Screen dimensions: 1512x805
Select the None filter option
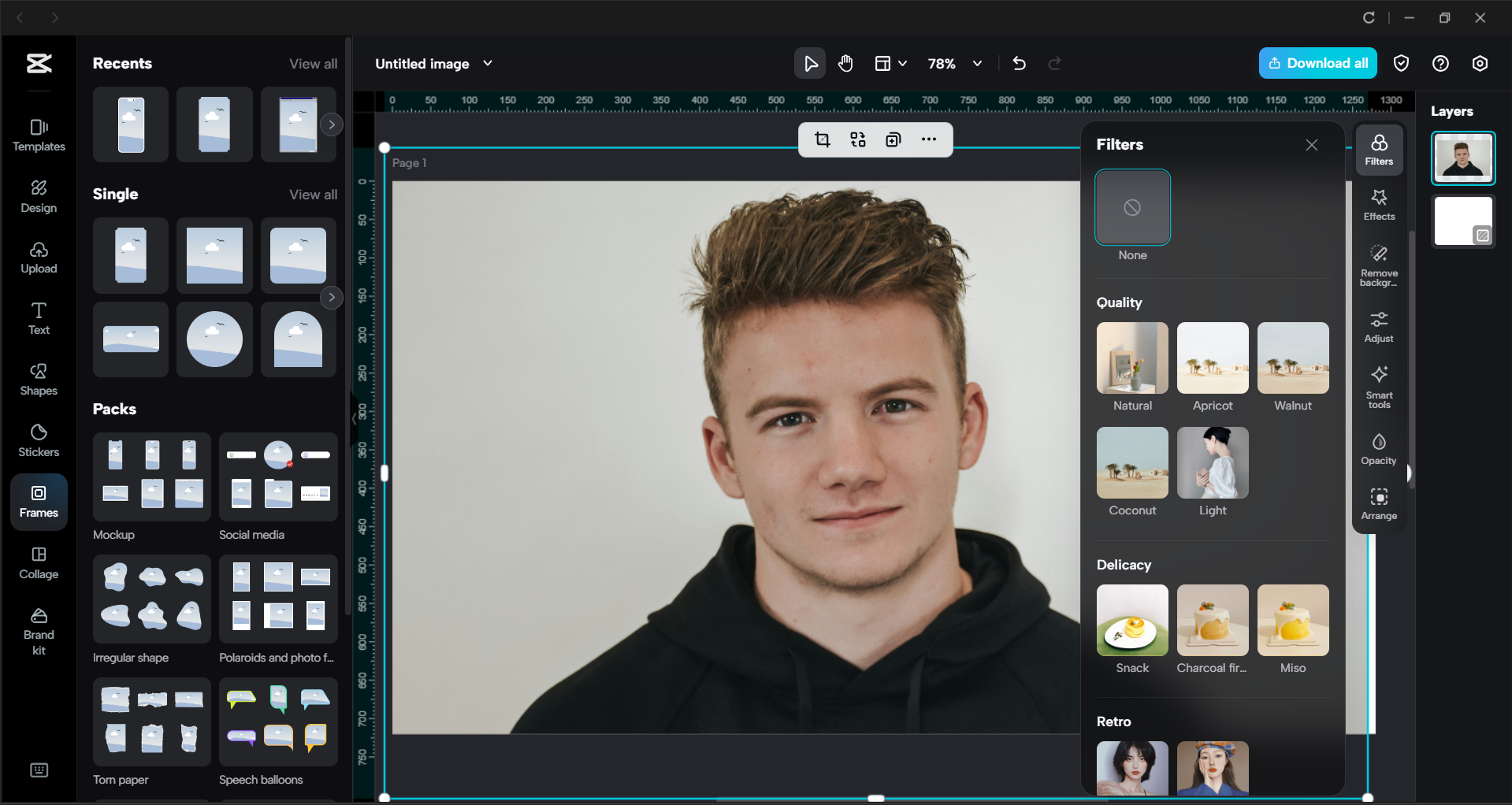pyautogui.click(x=1132, y=207)
